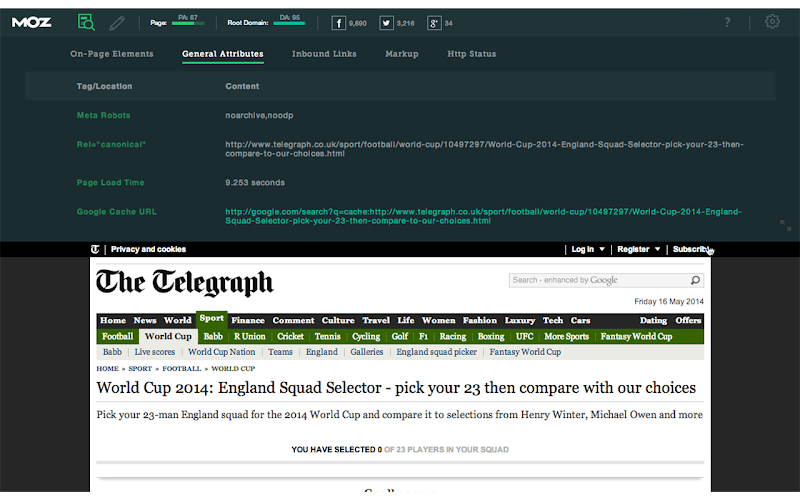Open Tennis in sport bar
The width and height of the screenshot is (800, 500).
(327, 336)
